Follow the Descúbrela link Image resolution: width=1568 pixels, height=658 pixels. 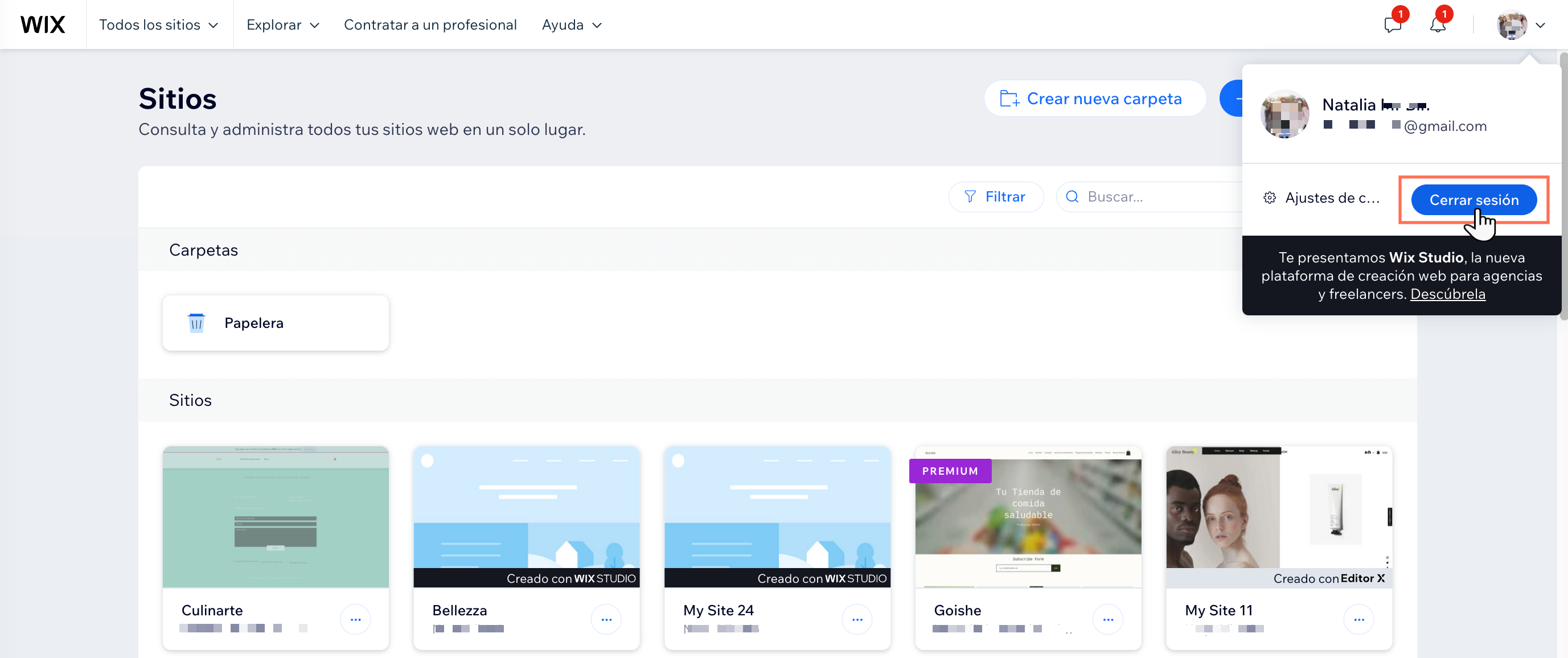1447,294
